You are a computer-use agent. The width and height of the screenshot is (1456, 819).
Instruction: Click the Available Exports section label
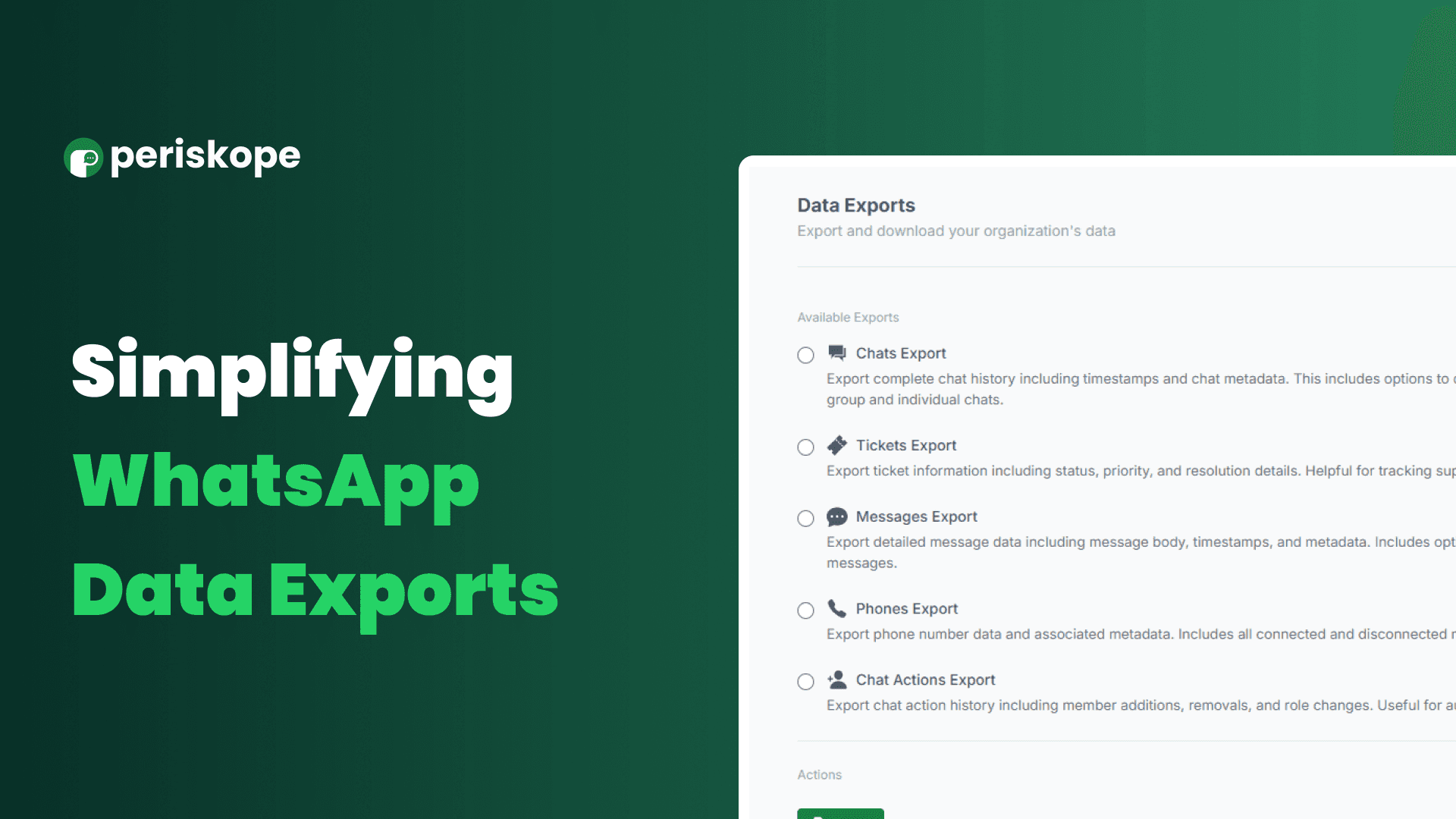tap(848, 317)
